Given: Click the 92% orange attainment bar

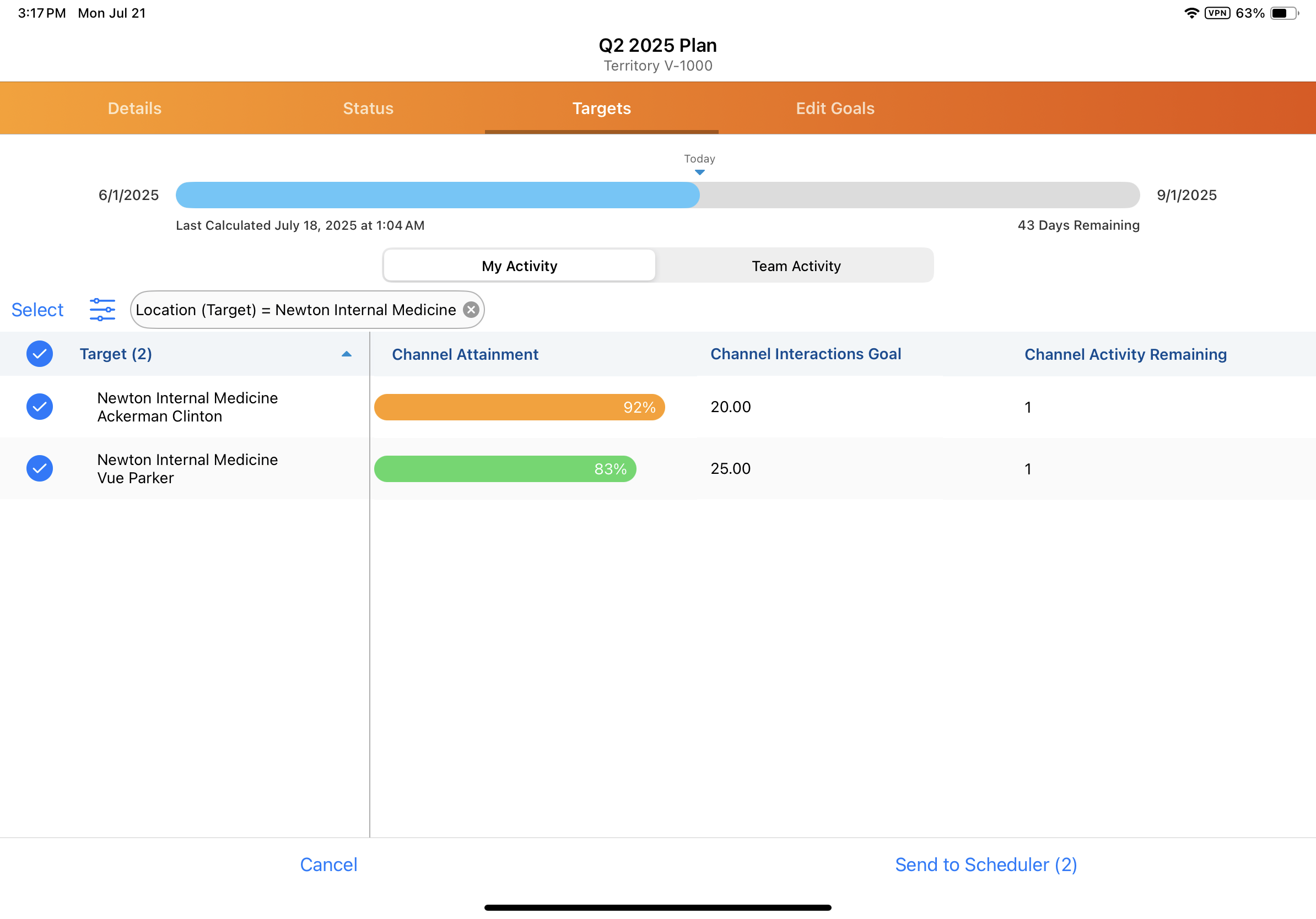Looking at the screenshot, I should point(519,407).
